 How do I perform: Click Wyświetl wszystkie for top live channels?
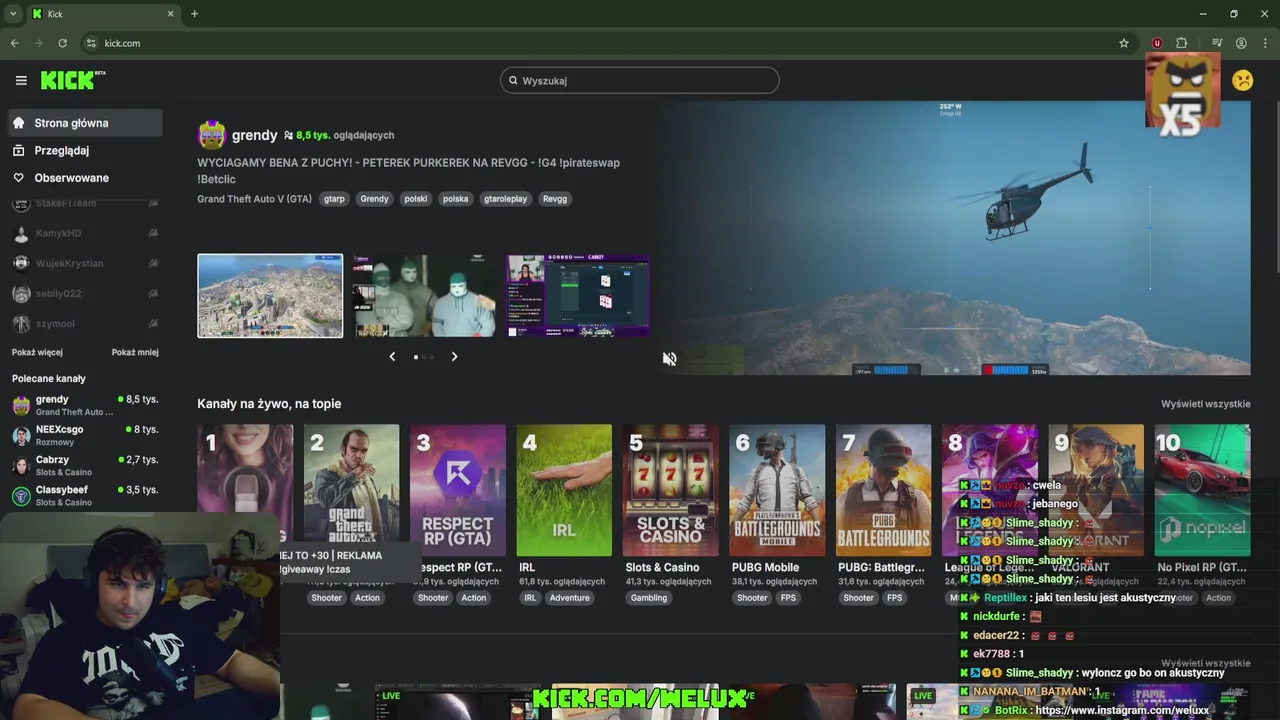(x=1205, y=404)
